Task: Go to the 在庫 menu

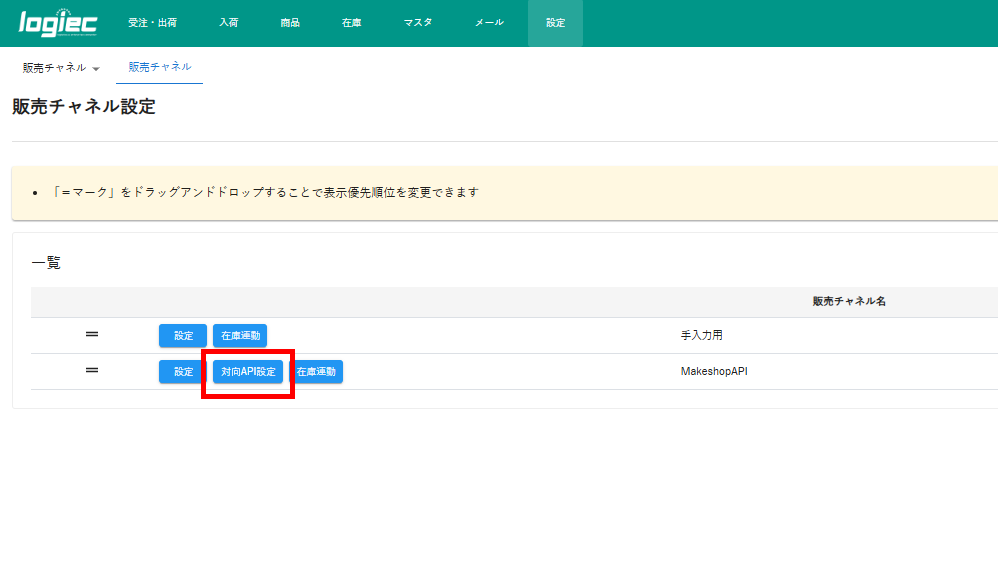Action: coord(351,23)
